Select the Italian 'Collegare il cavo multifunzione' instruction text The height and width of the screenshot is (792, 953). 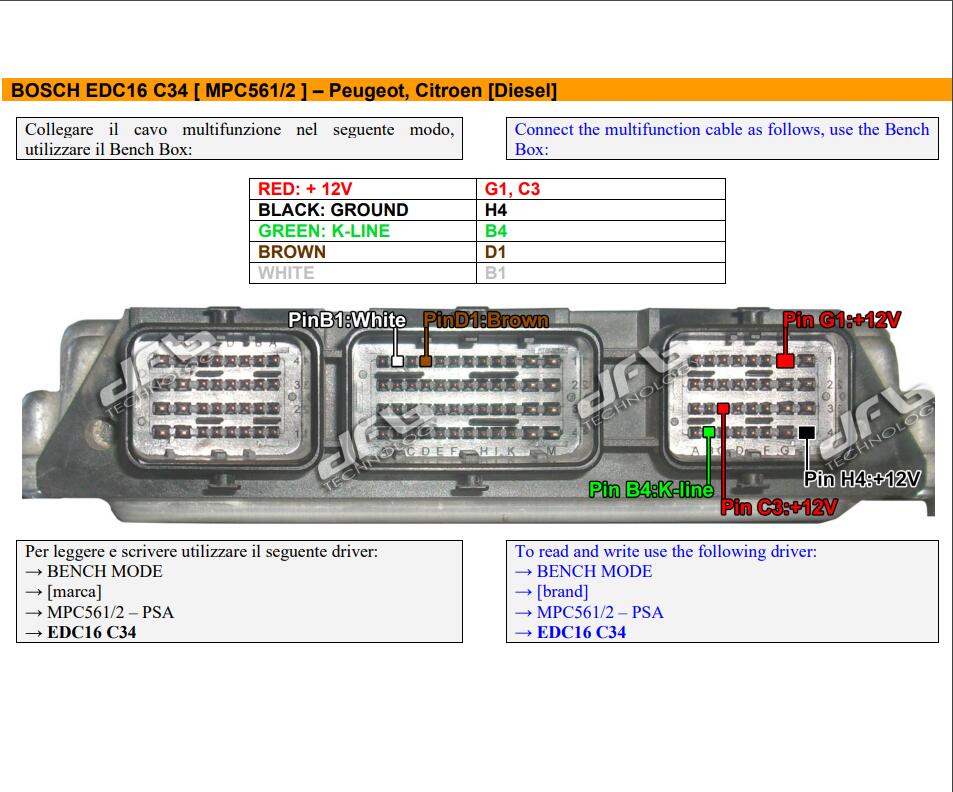point(239,139)
